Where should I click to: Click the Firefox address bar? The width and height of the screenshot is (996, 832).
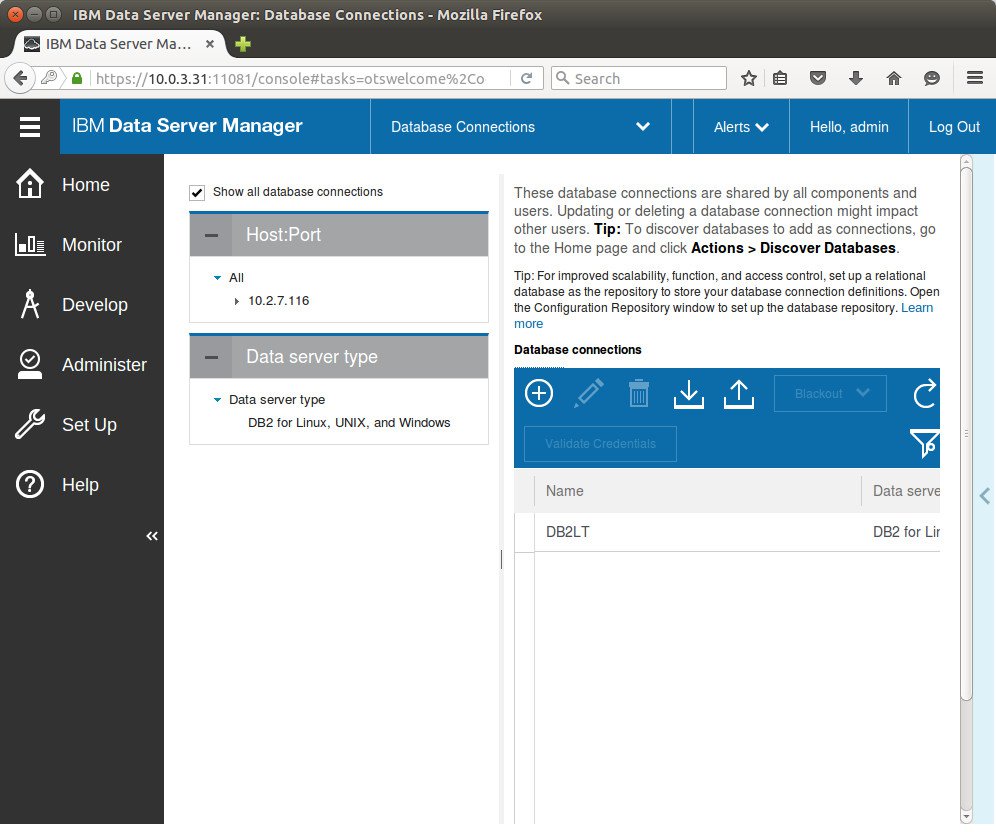point(299,78)
